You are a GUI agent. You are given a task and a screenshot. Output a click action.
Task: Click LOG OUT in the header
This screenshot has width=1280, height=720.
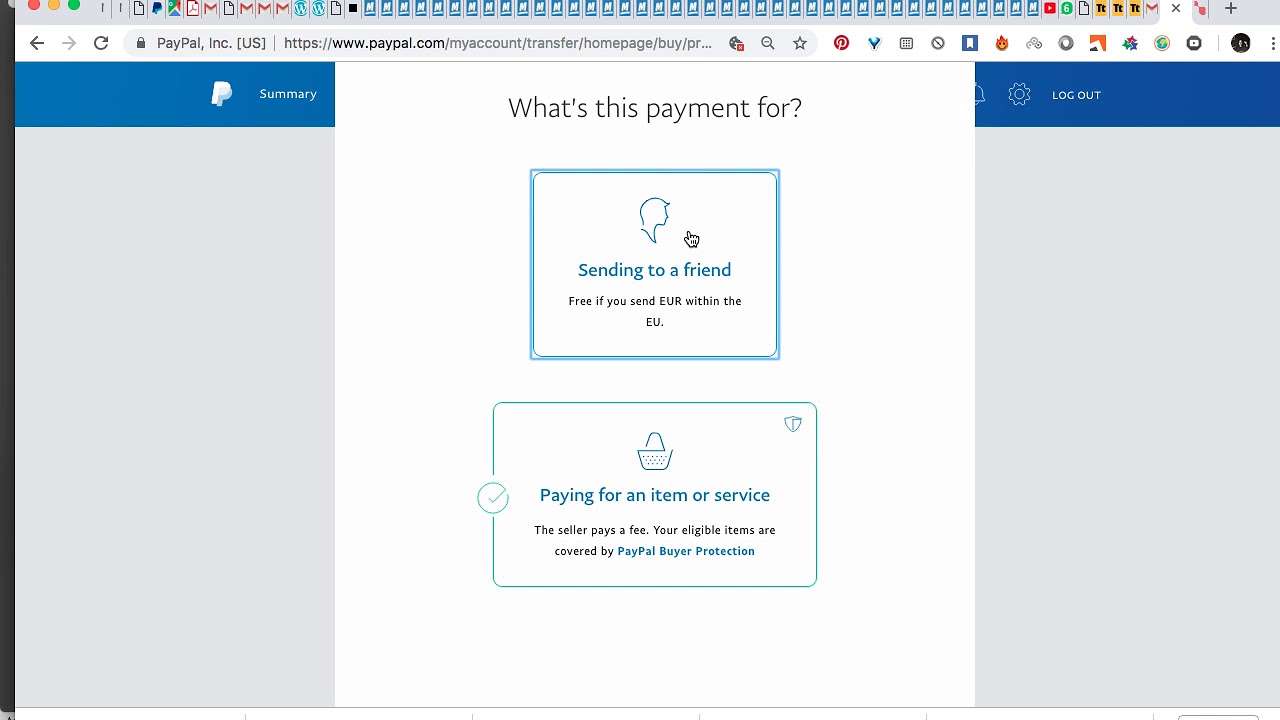point(1076,95)
